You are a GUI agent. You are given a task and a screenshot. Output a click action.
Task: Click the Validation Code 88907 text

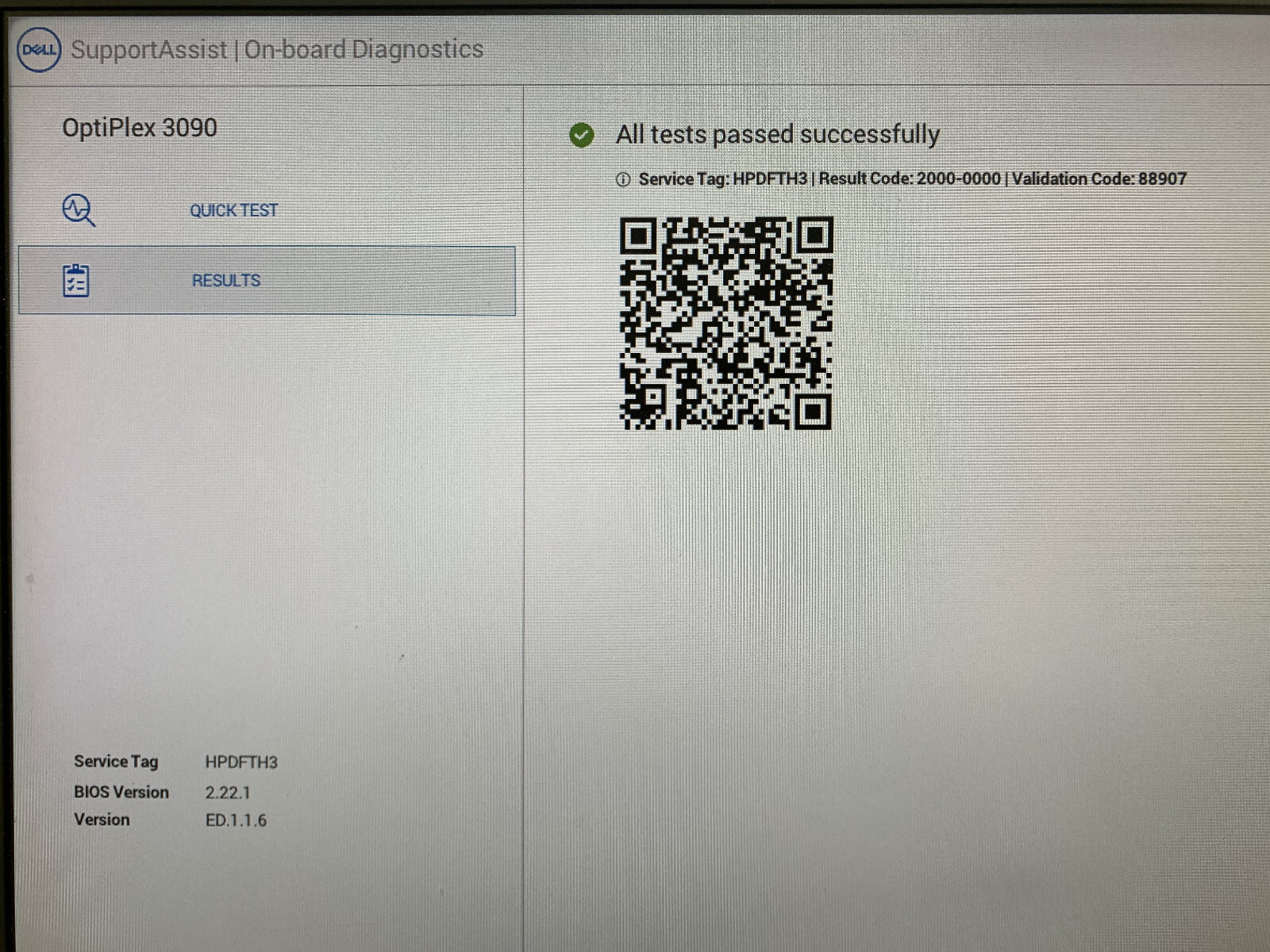point(1099,178)
